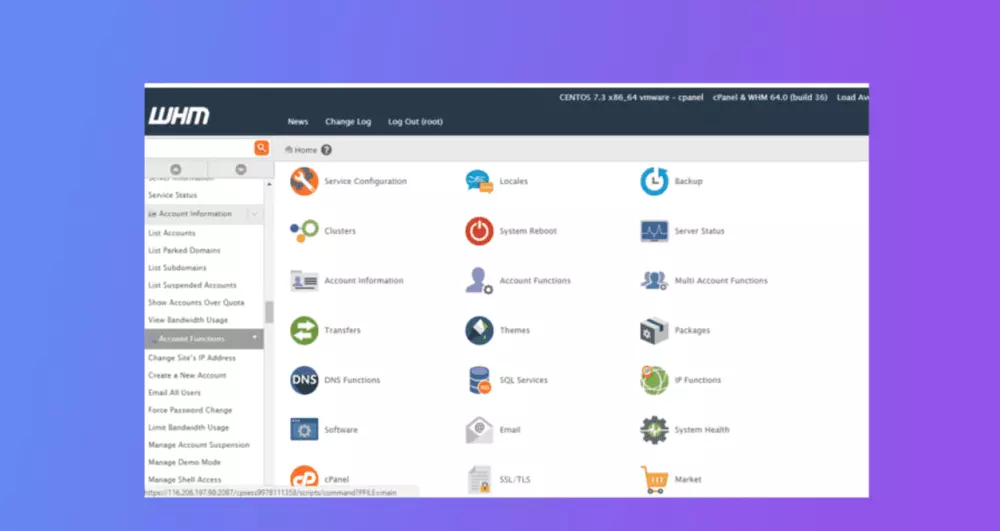Viewport: 1000px width, 531px height.
Task: Open the System Health gear icon
Action: (654, 430)
